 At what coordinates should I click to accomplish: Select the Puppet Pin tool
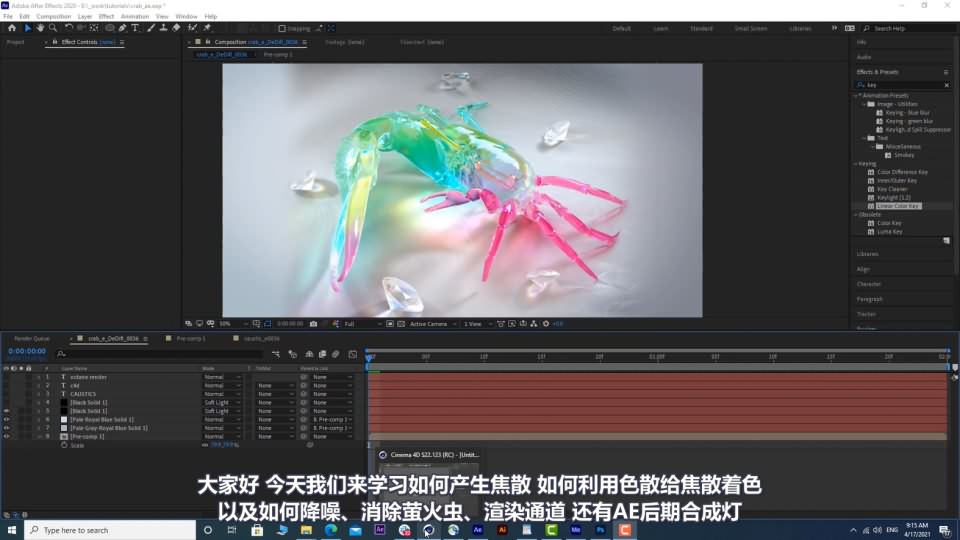(x=207, y=28)
